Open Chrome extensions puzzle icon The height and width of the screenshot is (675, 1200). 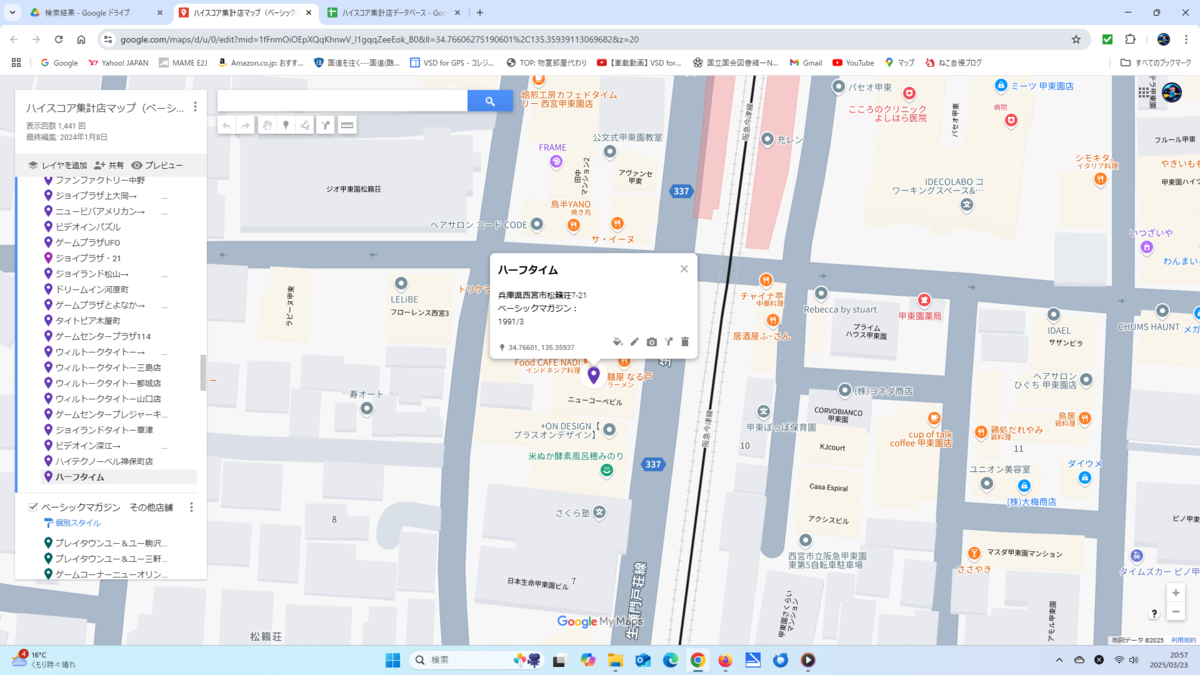point(1130,40)
